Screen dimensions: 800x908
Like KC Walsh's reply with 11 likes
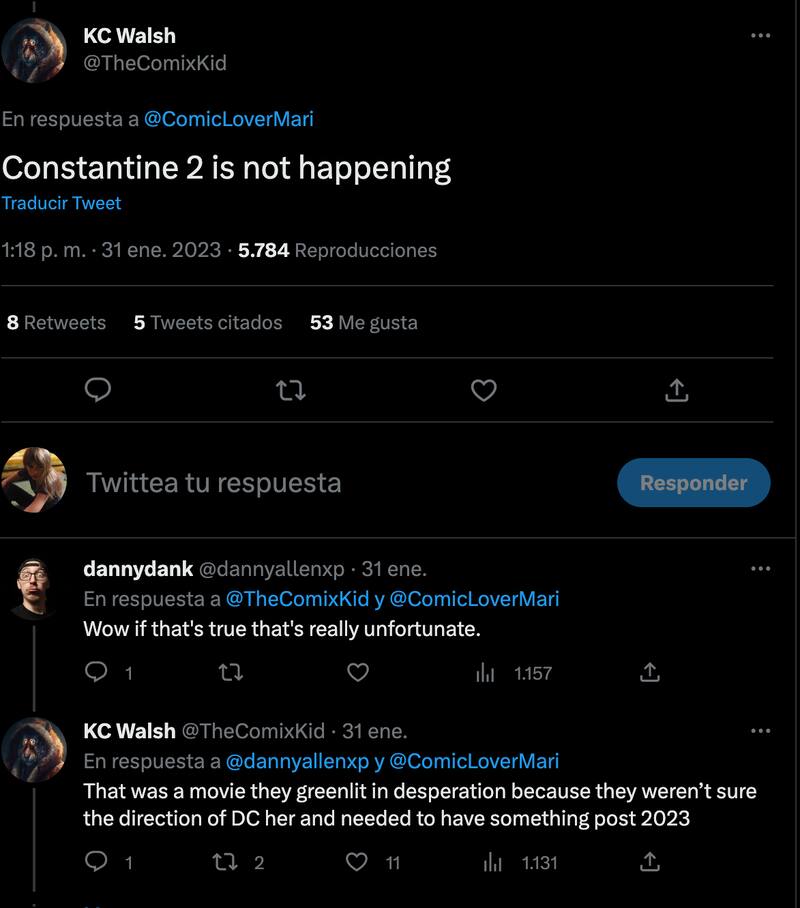[x=357, y=861]
